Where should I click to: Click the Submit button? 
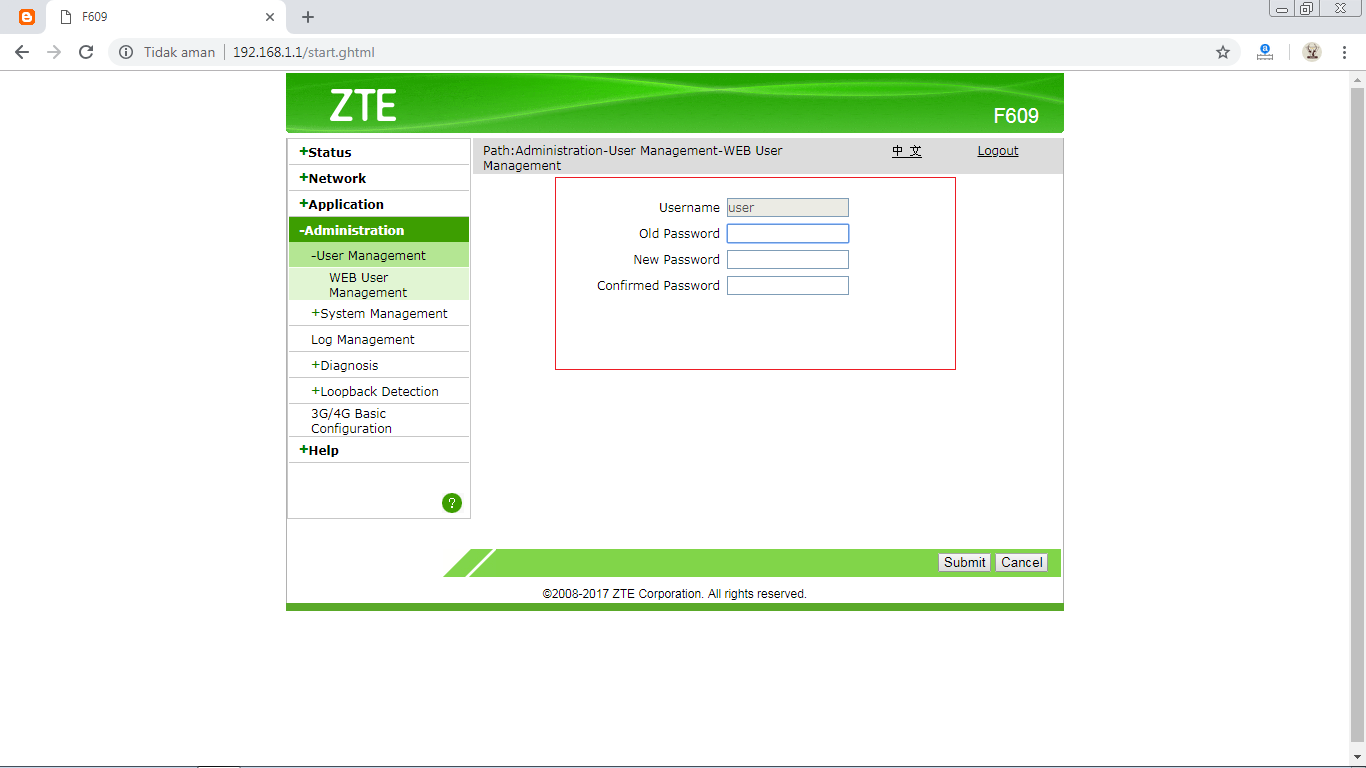pyautogui.click(x=963, y=562)
